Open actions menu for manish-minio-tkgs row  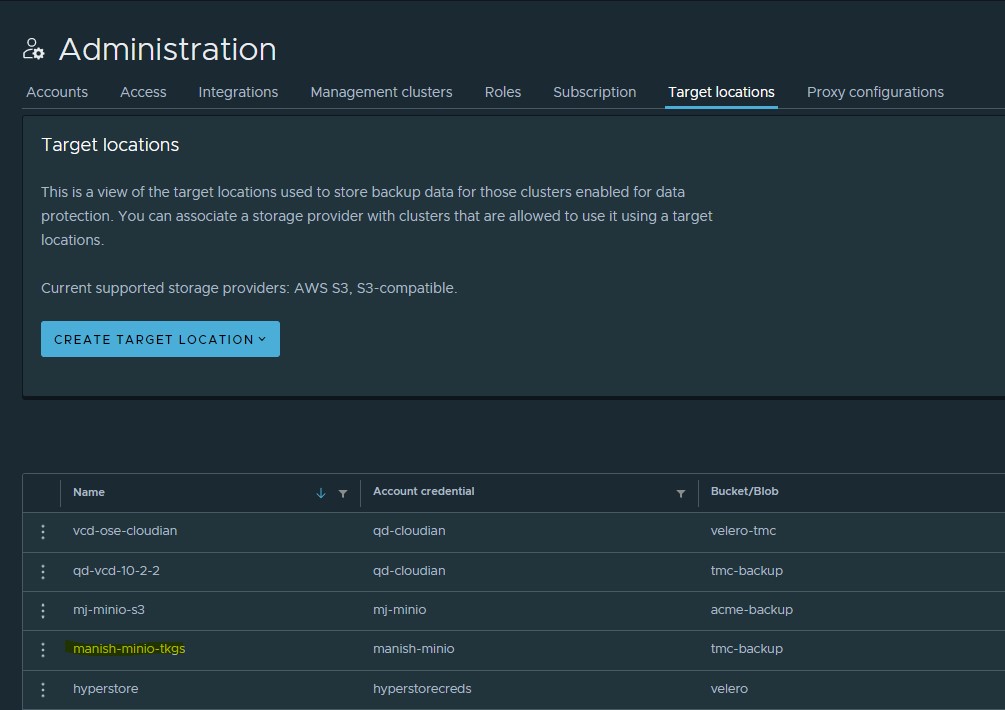(43, 649)
